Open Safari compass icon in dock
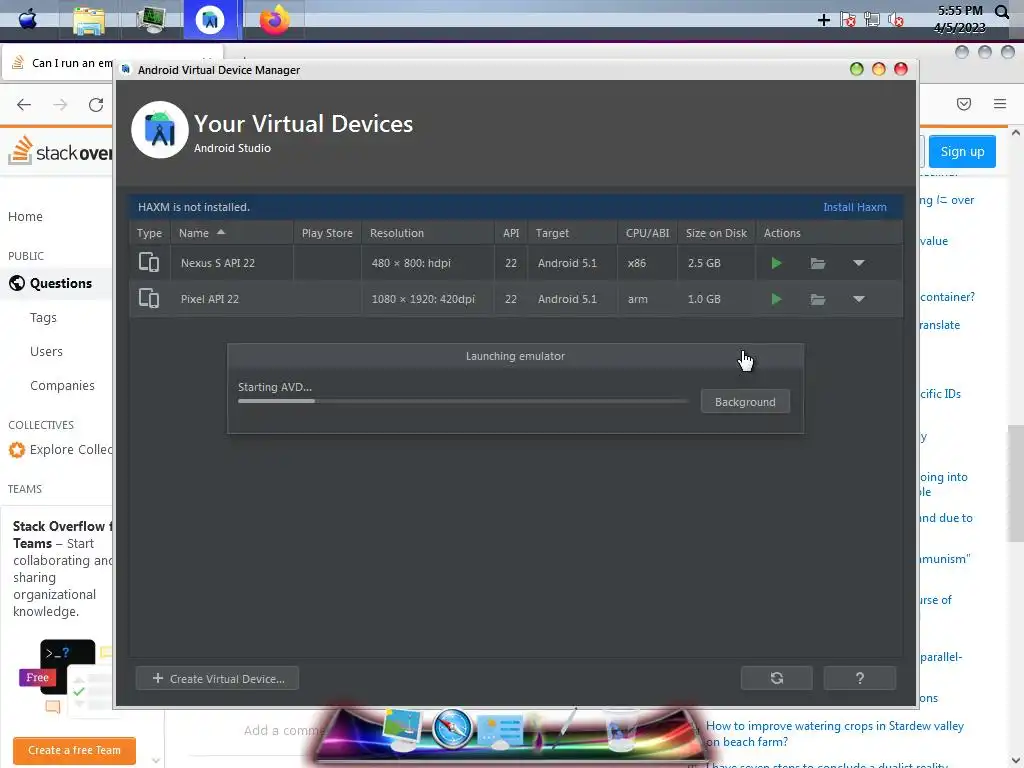The width and height of the screenshot is (1024, 768). click(x=451, y=729)
